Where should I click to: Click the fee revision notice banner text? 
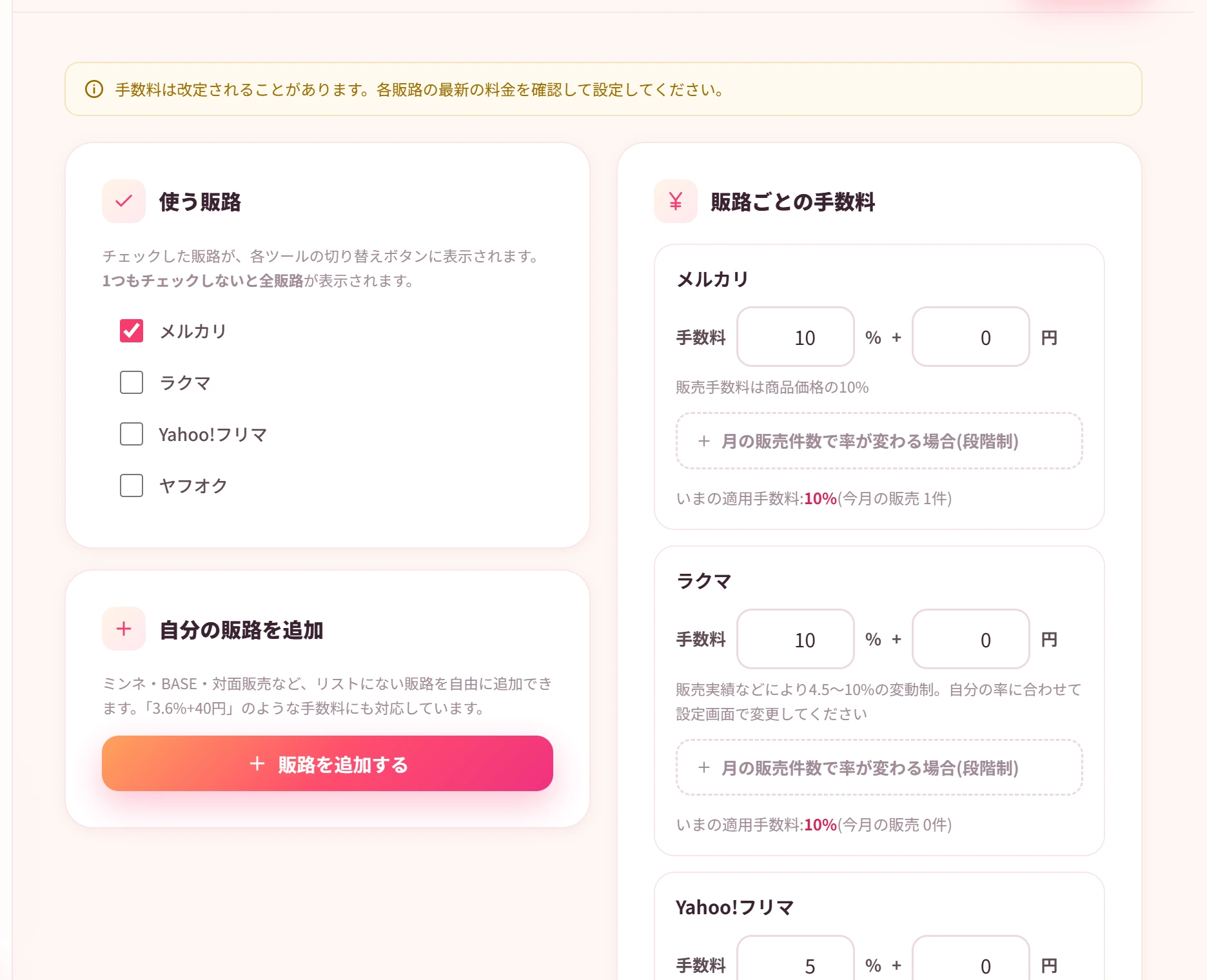(x=420, y=90)
